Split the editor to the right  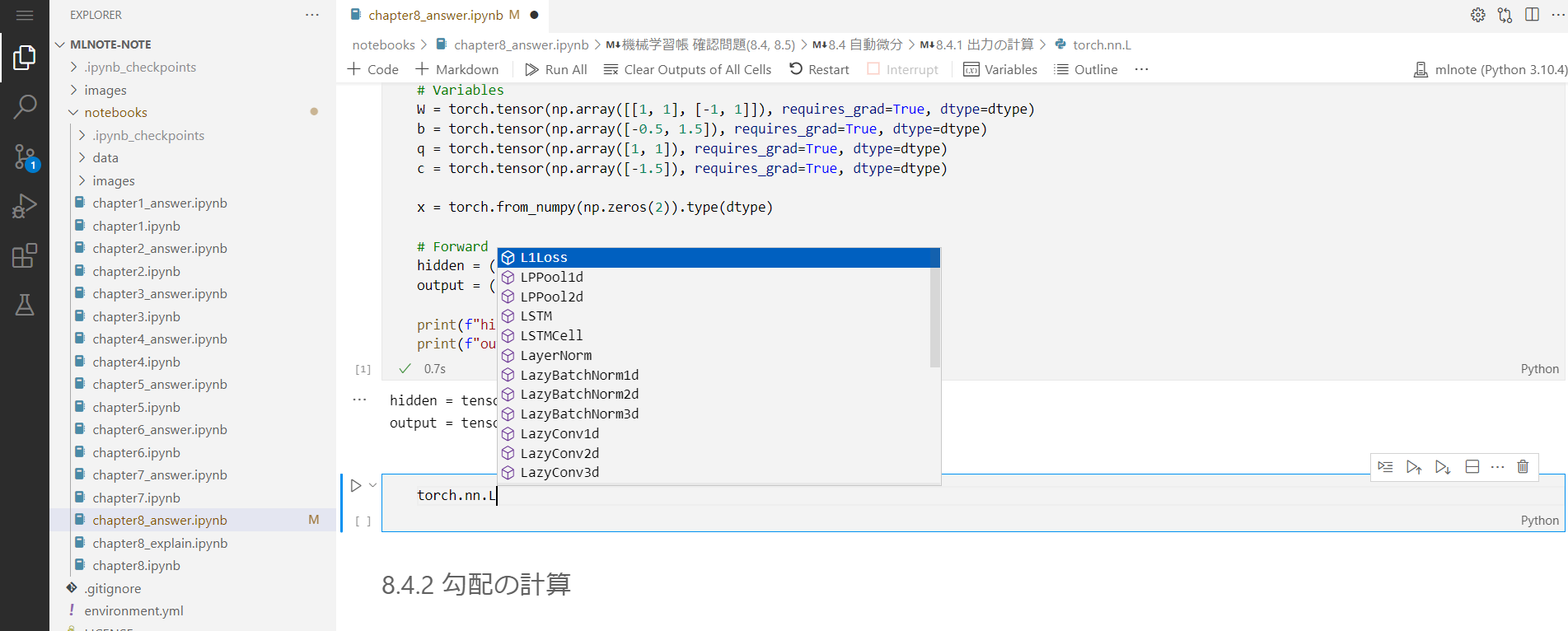tap(1532, 15)
